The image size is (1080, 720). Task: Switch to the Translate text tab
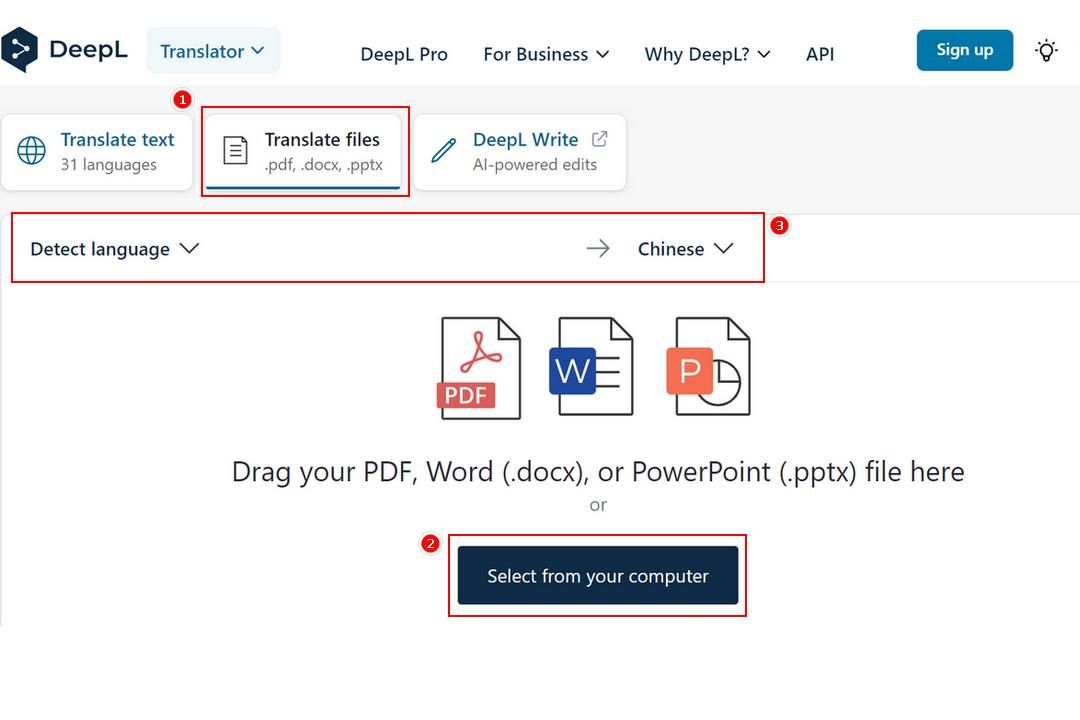coord(96,152)
